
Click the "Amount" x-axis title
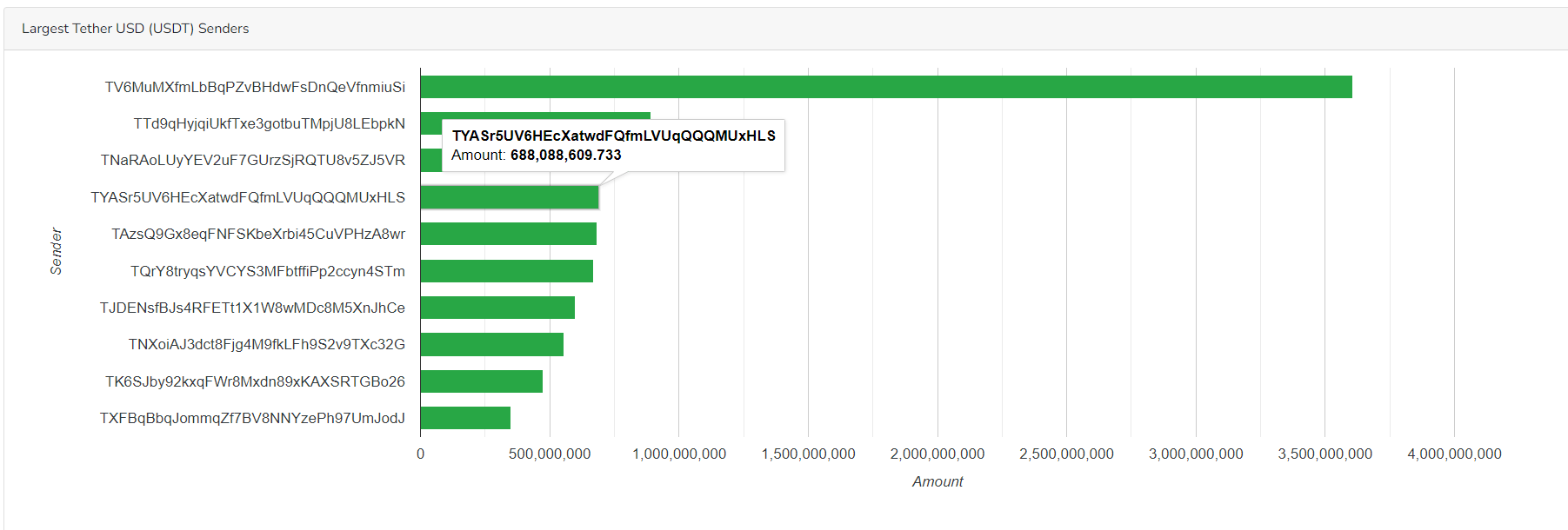tap(937, 481)
